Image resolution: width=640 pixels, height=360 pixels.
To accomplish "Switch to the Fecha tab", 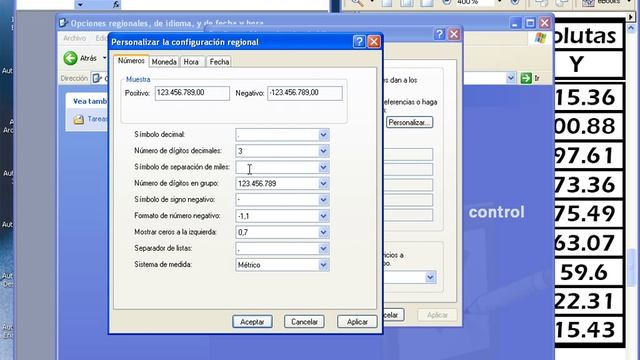I will (x=219, y=62).
